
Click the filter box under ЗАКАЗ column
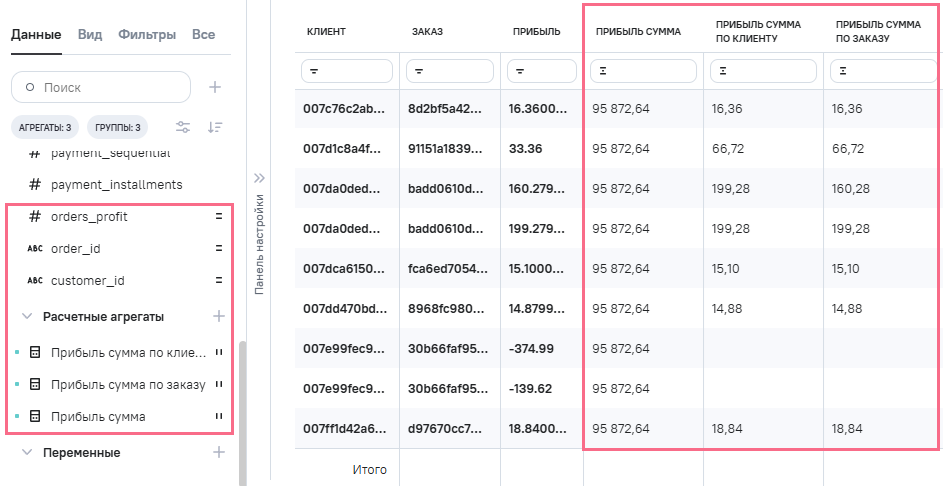coord(450,71)
